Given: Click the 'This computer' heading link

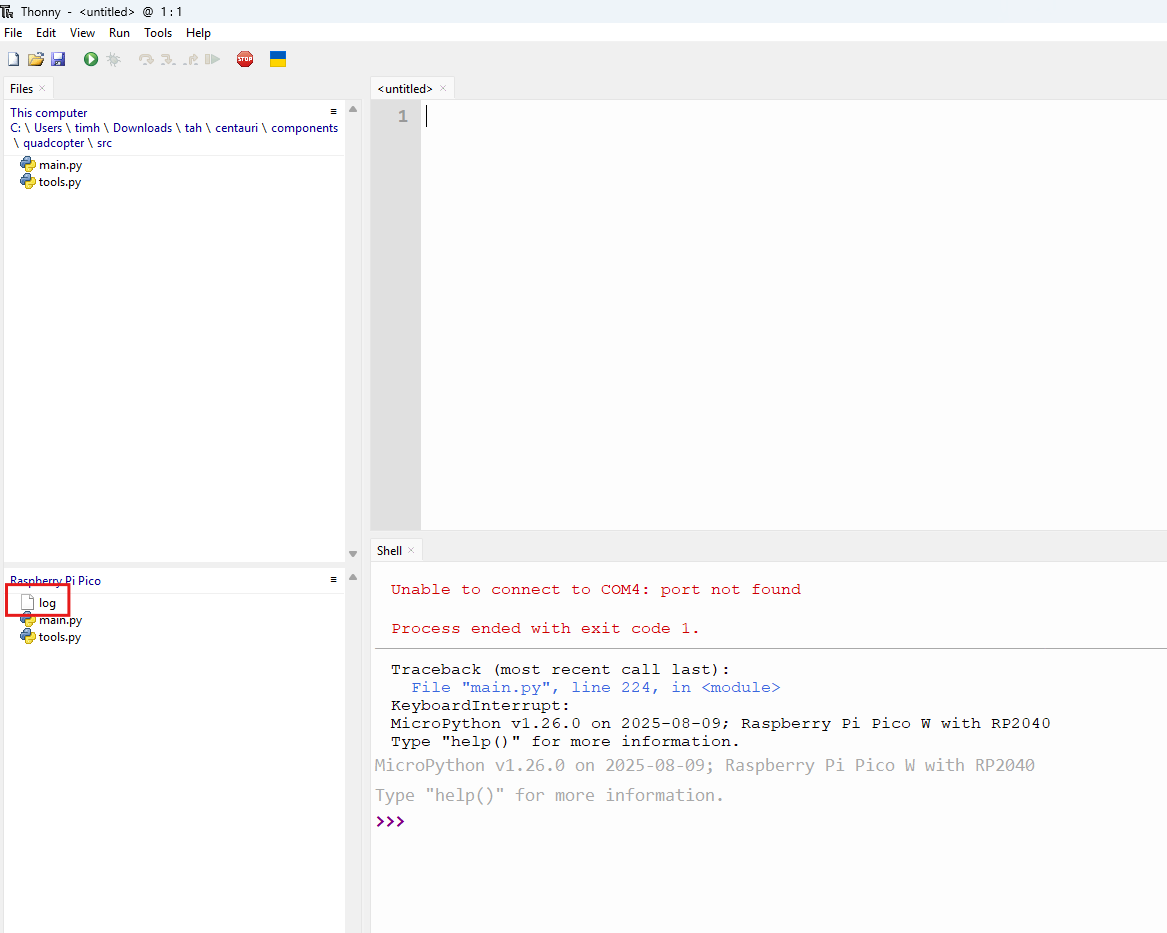Looking at the screenshot, I should coord(48,113).
